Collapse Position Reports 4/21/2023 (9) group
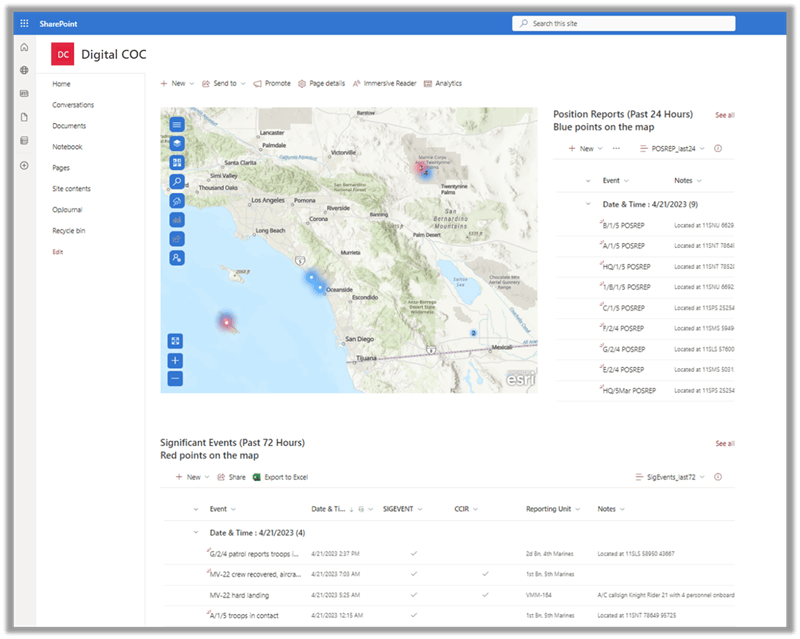This screenshot has width=800, height=639. tap(588, 204)
